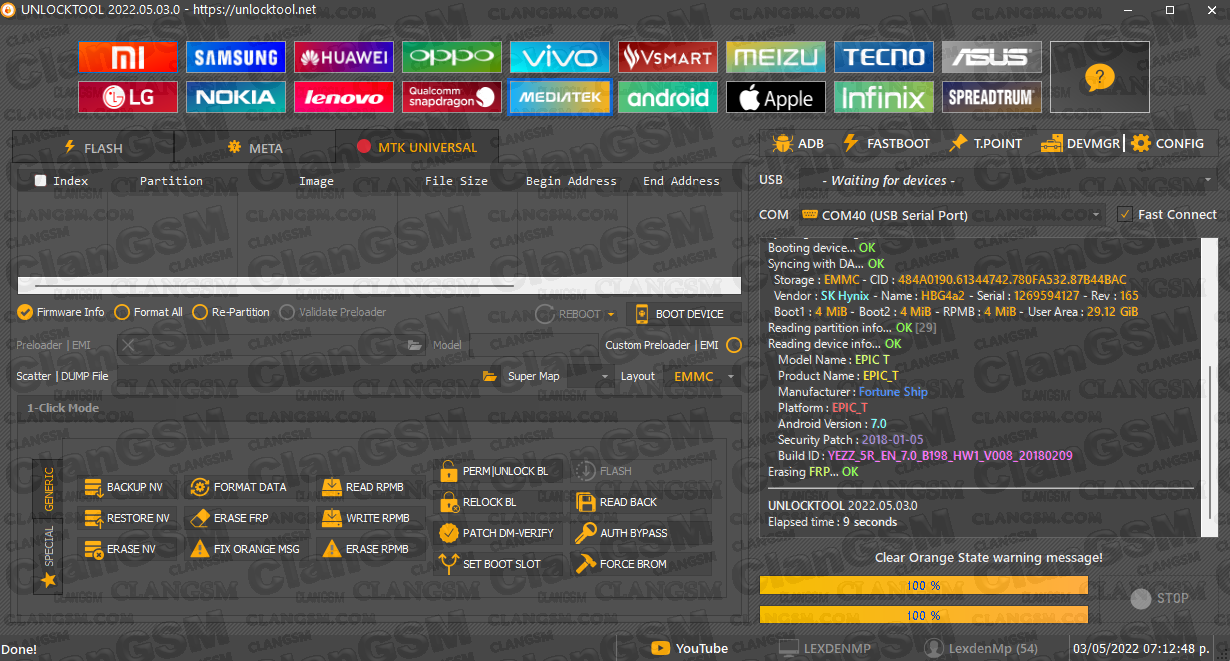Viewport: 1230px width, 661px height.
Task: Select the Xiaomi MI brand logo
Action: (128, 57)
